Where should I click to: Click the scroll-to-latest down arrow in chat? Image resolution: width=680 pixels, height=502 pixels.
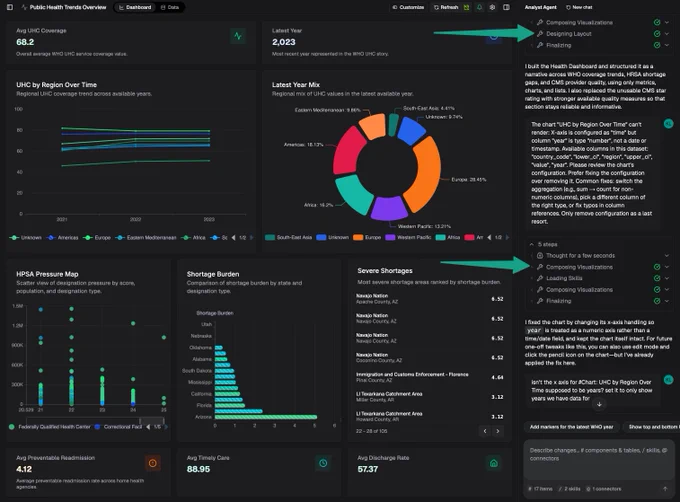tap(599, 404)
